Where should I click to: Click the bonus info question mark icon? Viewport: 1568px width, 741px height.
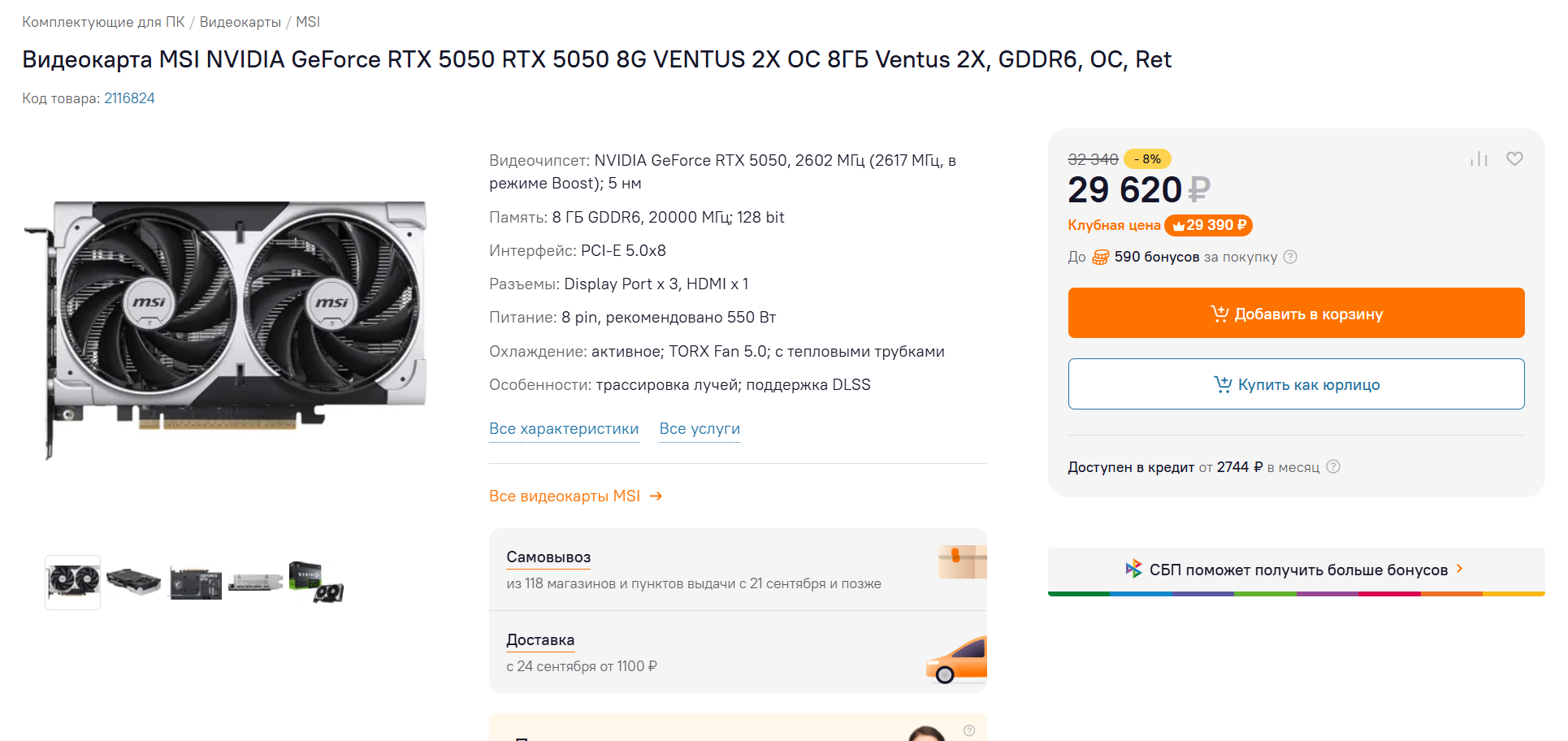click(1290, 257)
